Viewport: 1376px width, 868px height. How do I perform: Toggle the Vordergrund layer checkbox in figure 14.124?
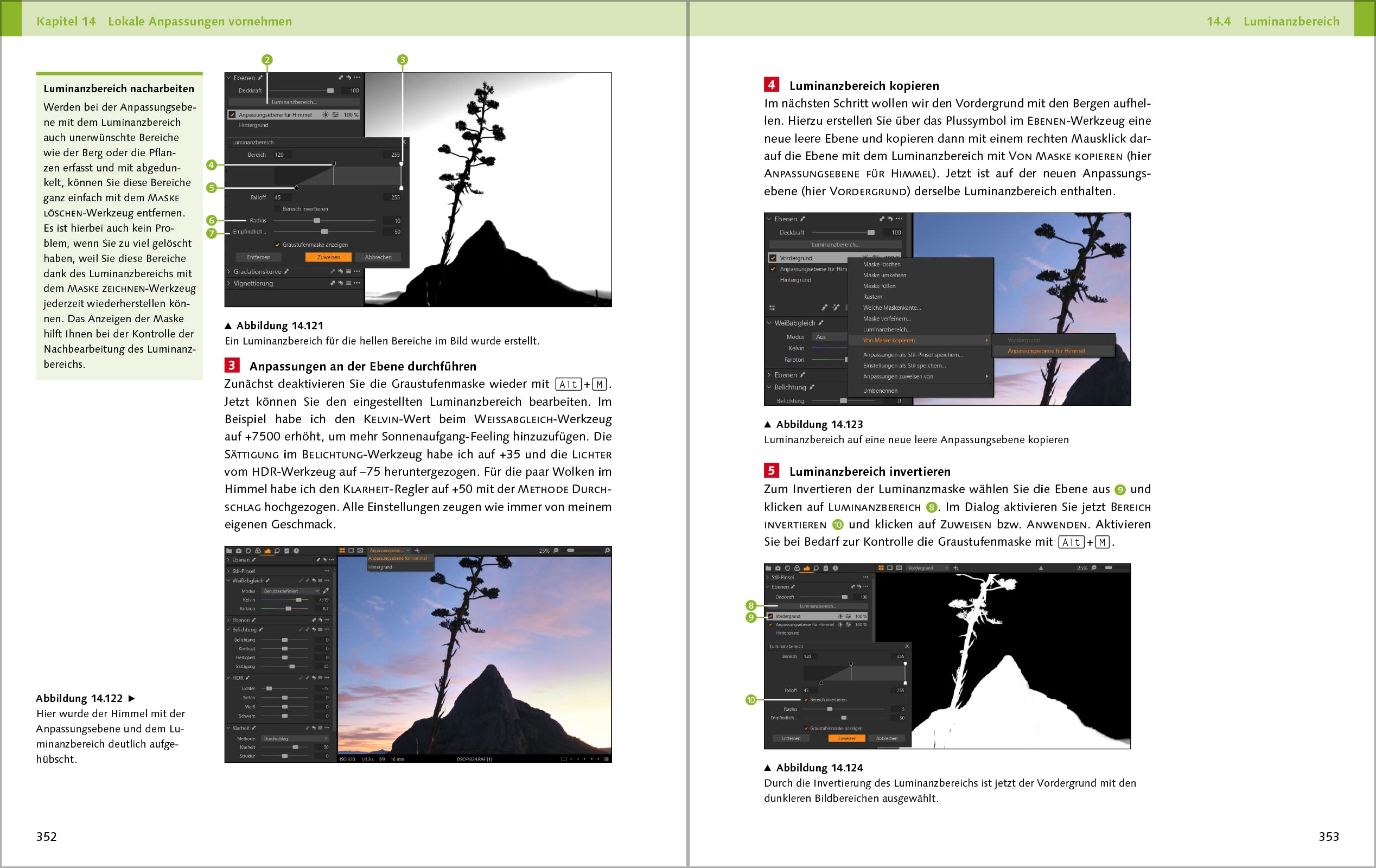[x=770, y=617]
